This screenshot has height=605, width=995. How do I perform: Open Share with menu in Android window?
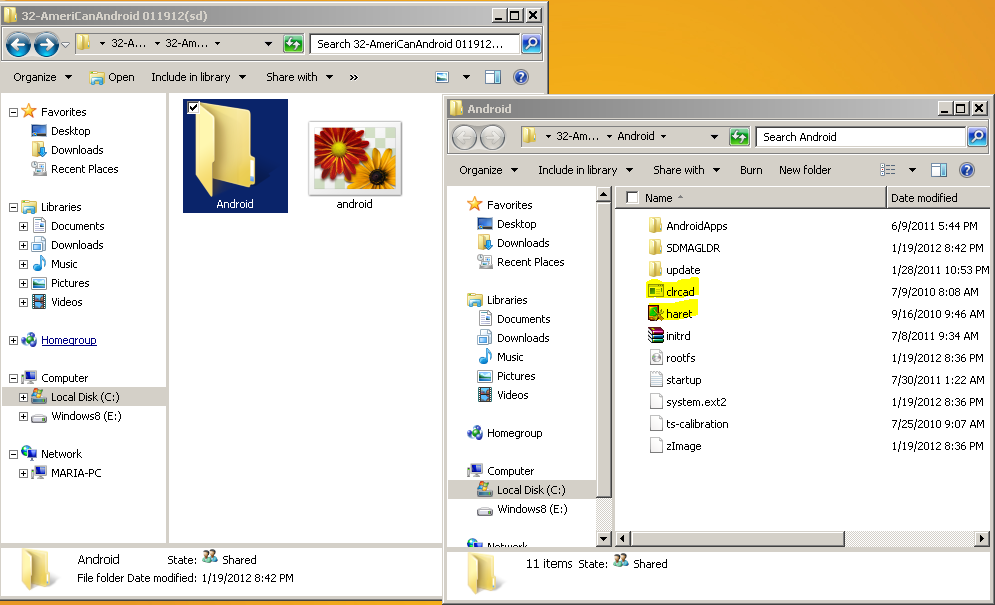[x=686, y=170]
